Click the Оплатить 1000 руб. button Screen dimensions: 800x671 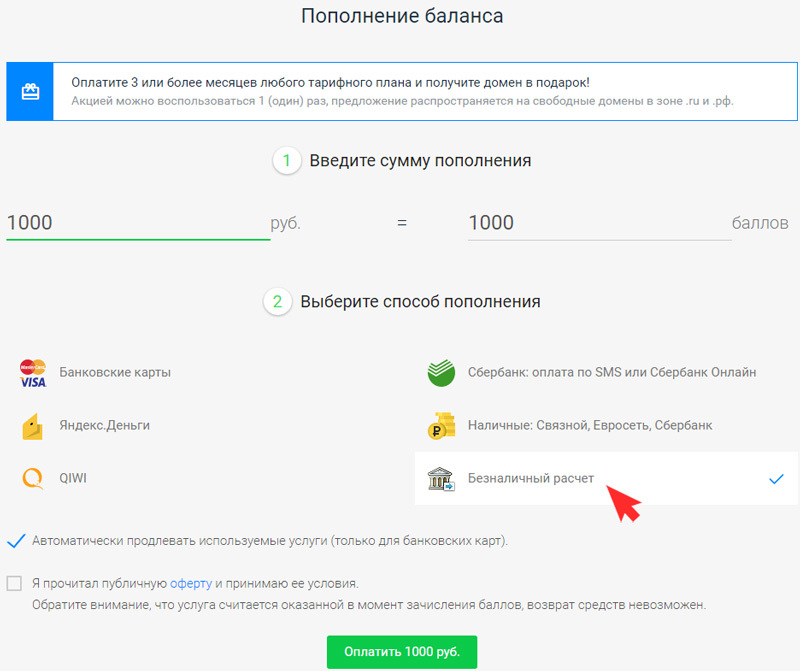point(402,652)
